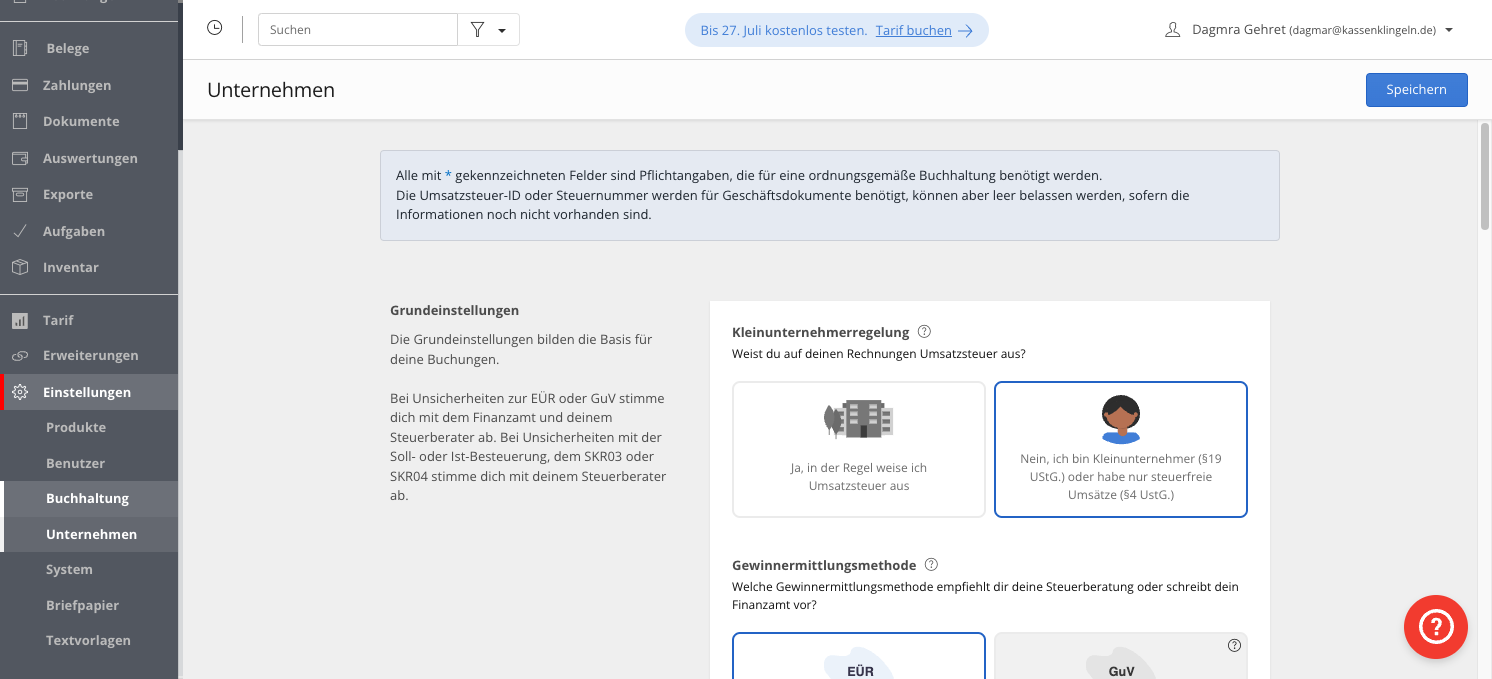
Task: Open the search filter funnel dropdown
Action: 488,30
